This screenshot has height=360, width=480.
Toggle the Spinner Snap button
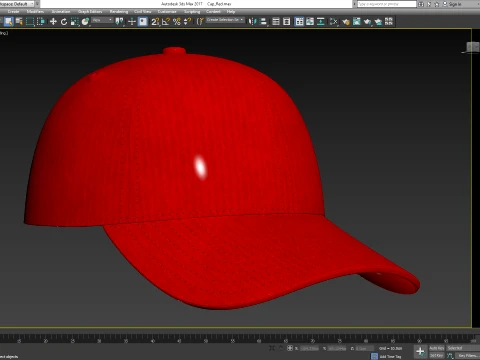(x=188, y=22)
